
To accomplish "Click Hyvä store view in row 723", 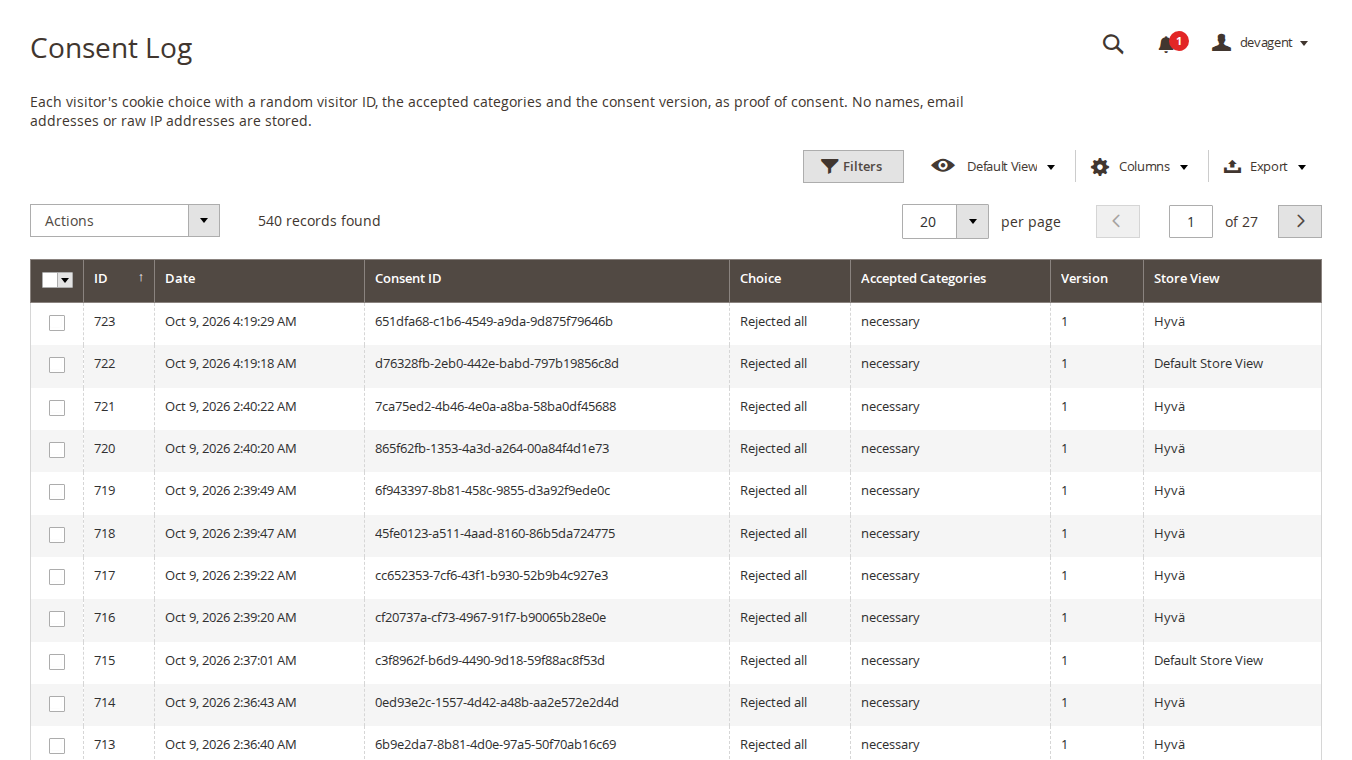I will tap(1169, 322).
